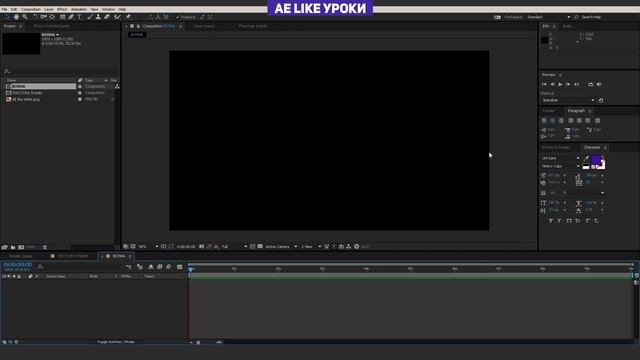Click the Interpret Footage icon in Project panel
640x360 pixels.
point(4,247)
